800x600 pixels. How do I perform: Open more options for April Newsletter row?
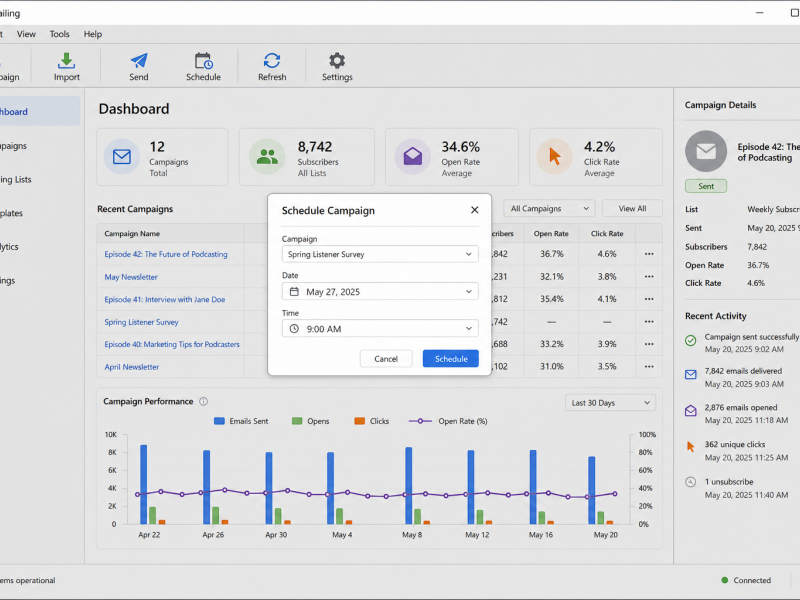click(649, 366)
